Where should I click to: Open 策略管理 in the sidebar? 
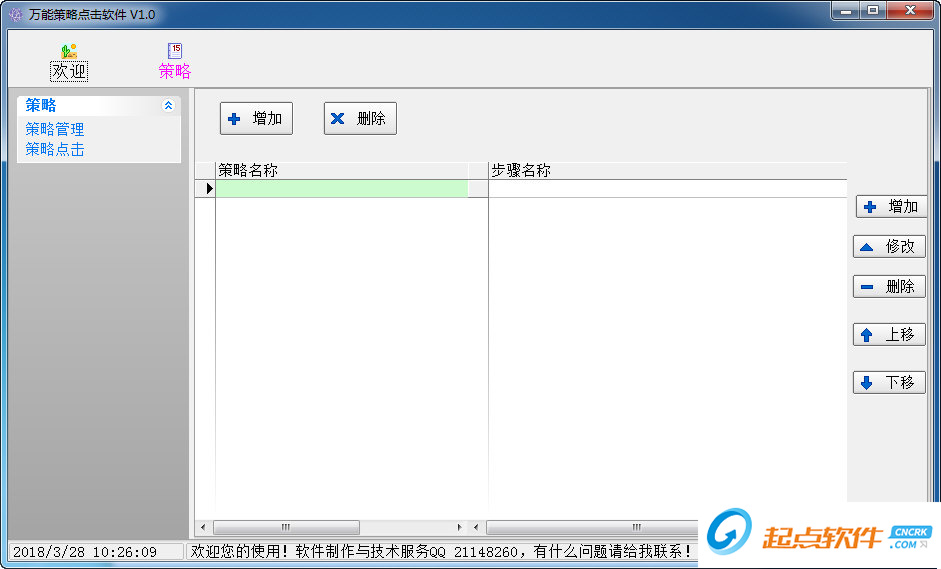click(x=55, y=129)
